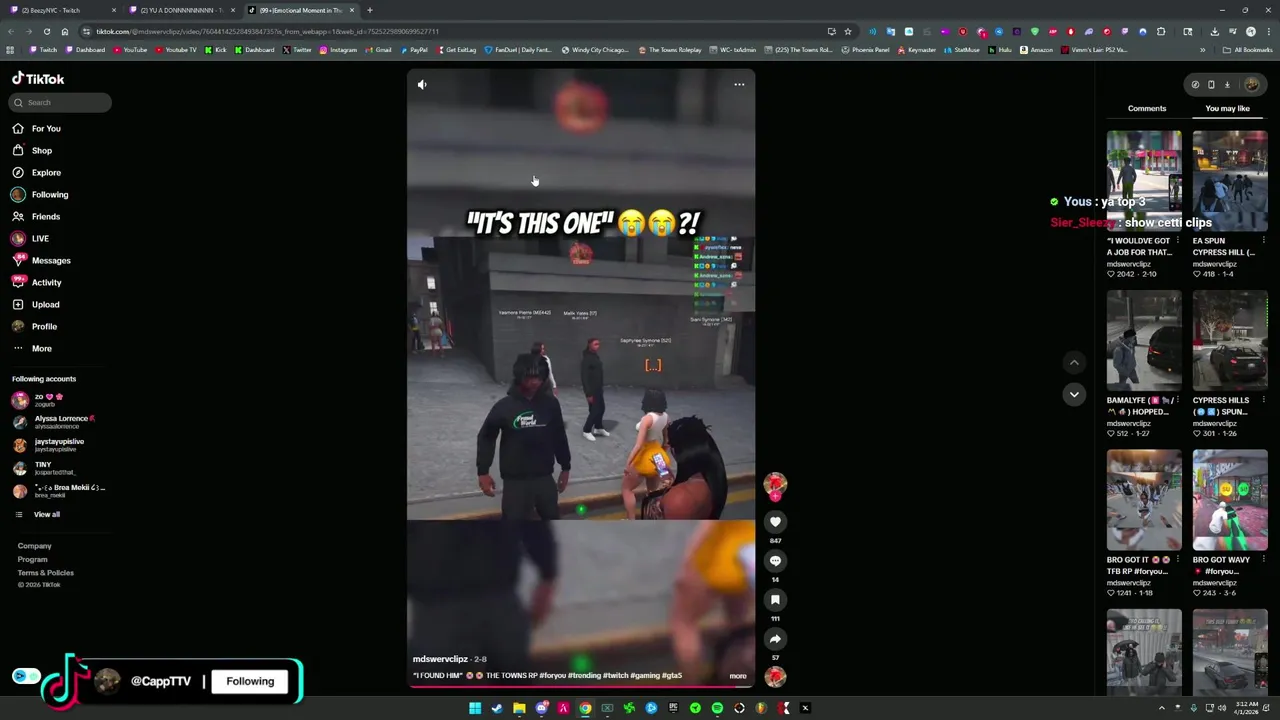Open the Twitch bookmark

[x=43, y=50]
